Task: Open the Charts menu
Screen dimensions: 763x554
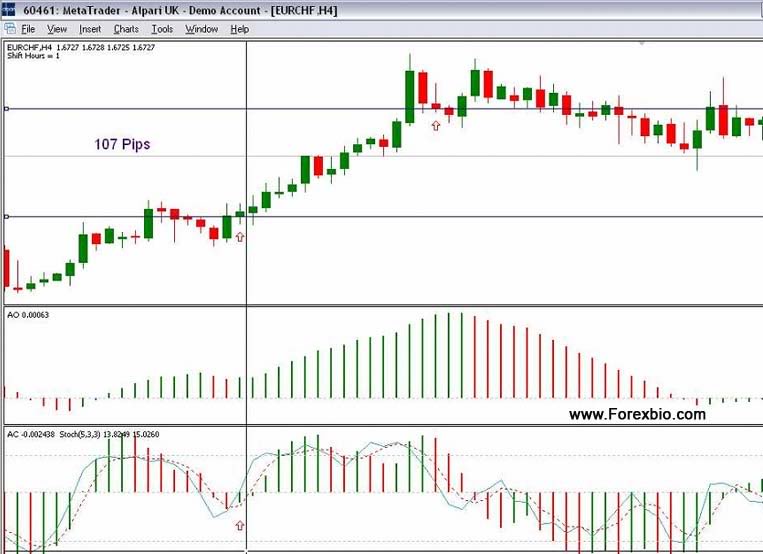Action: pos(126,29)
